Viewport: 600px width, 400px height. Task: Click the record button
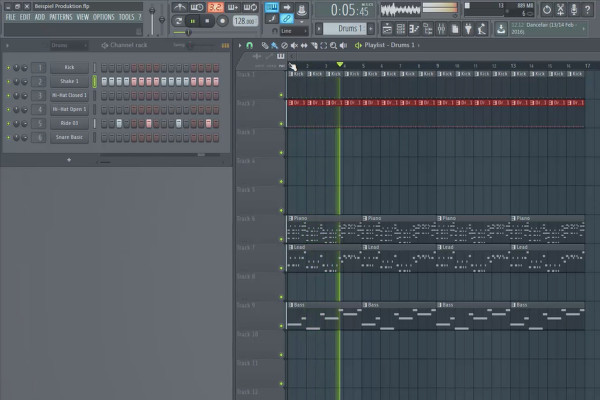(x=222, y=21)
